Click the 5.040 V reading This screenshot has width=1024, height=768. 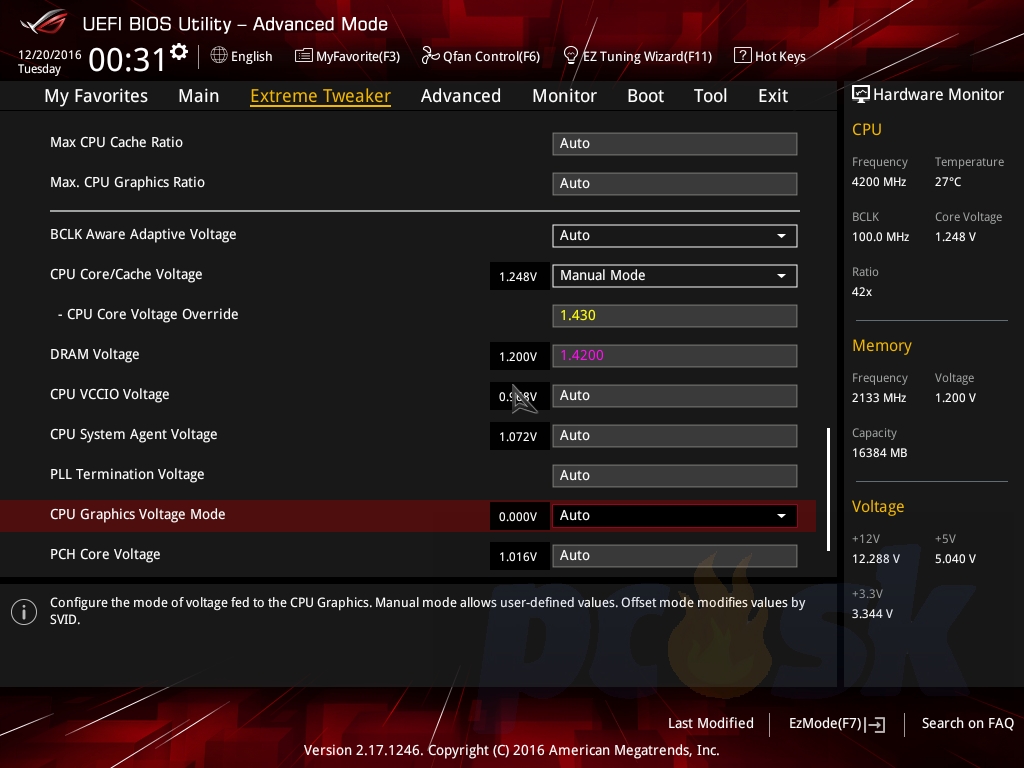[x=955, y=559]
